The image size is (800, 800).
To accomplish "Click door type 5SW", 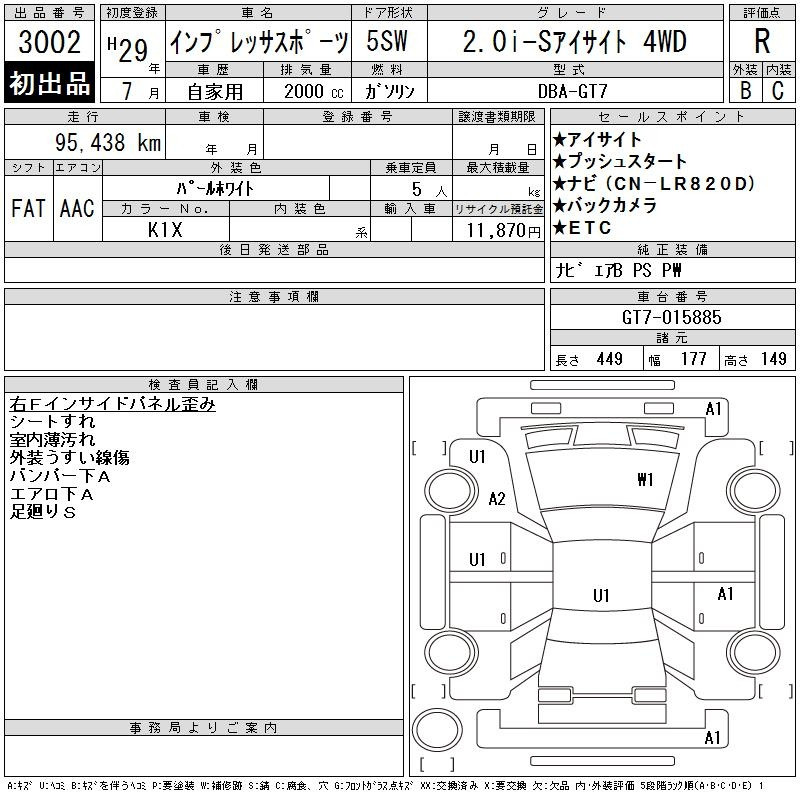I will tap(387, 41).
